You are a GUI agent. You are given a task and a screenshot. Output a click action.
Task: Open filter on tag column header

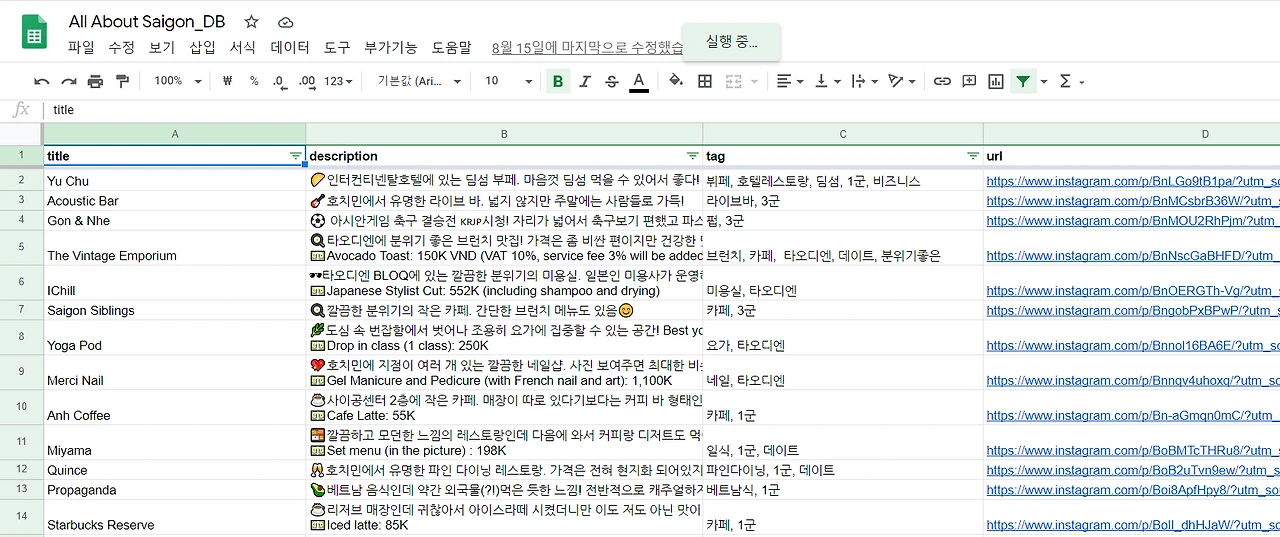pos(973,156)
